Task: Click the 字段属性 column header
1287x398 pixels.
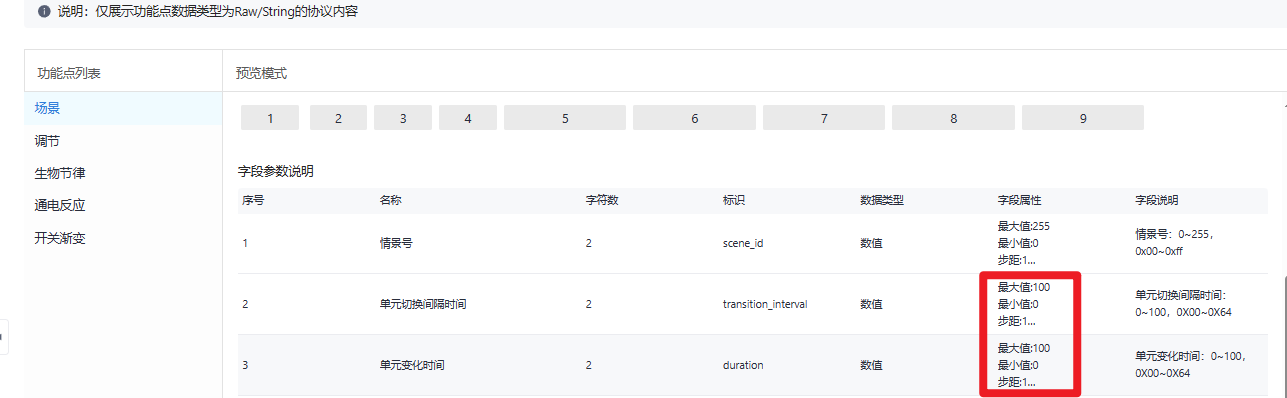Action: (1020, 200)
